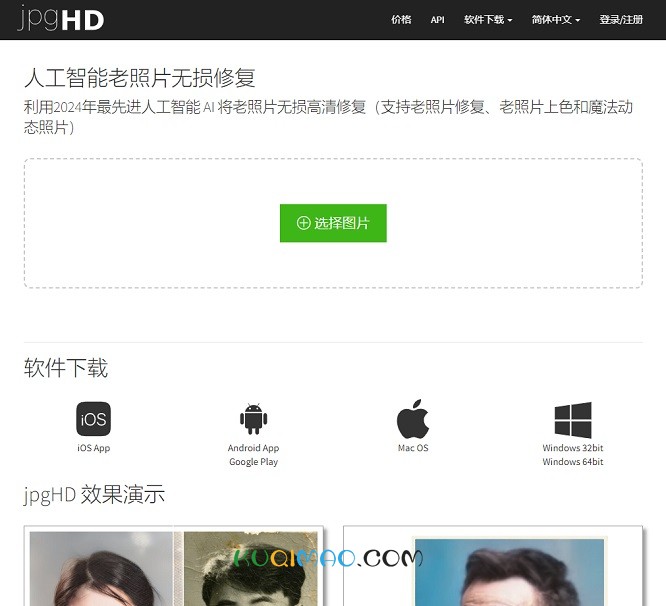Open the Mac OS download link
This screenshot has width=666, height=606.
point(413,448)
